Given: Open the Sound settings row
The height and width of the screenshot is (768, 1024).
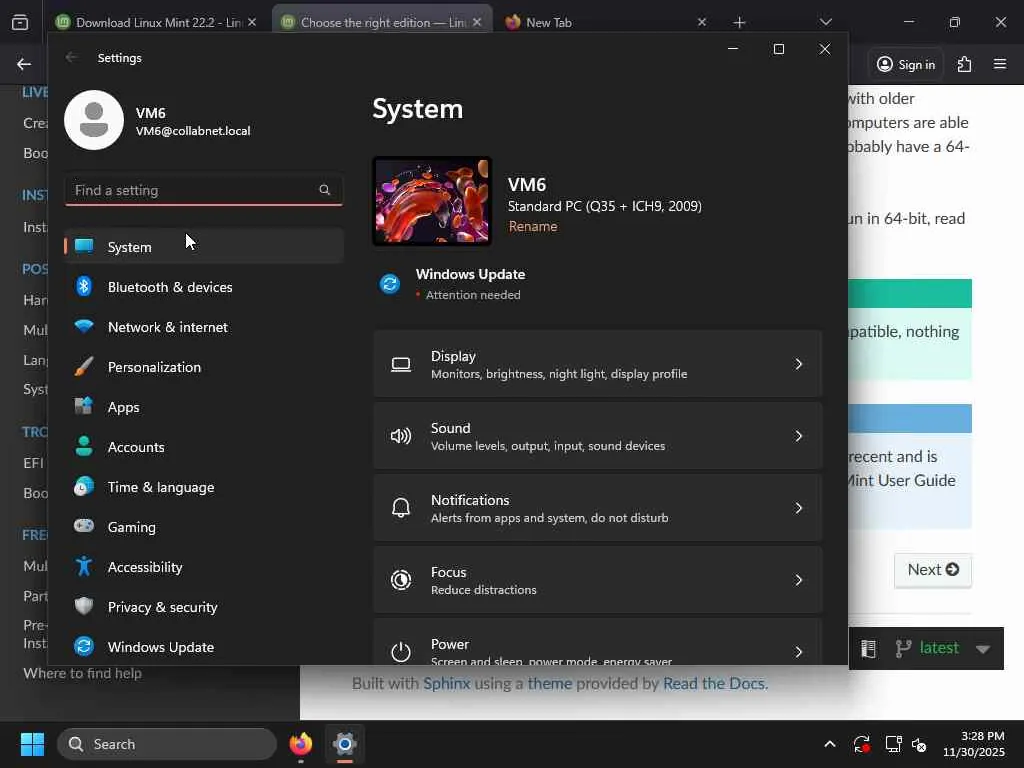Looking at the screenshot, I should tap(598, 436).
